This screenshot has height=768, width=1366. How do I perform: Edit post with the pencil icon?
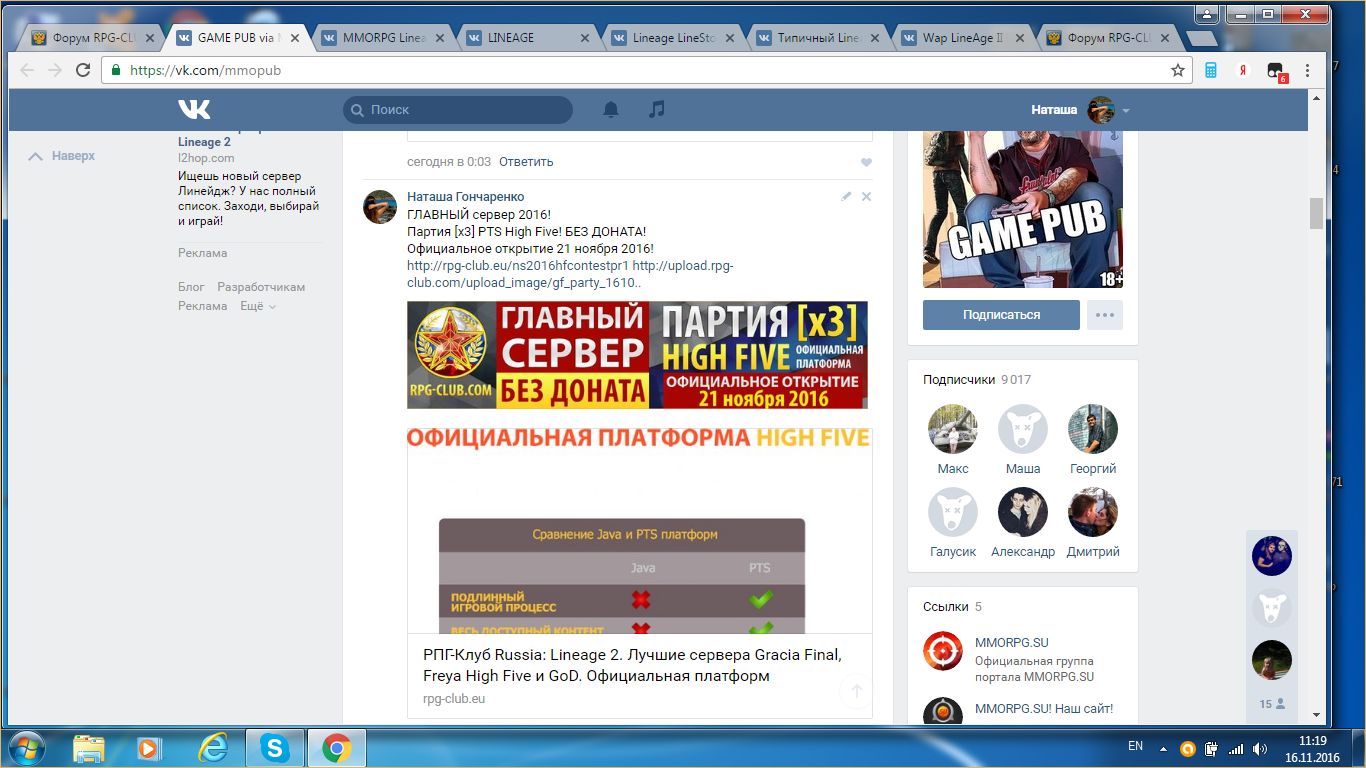(x=846, y=197)
